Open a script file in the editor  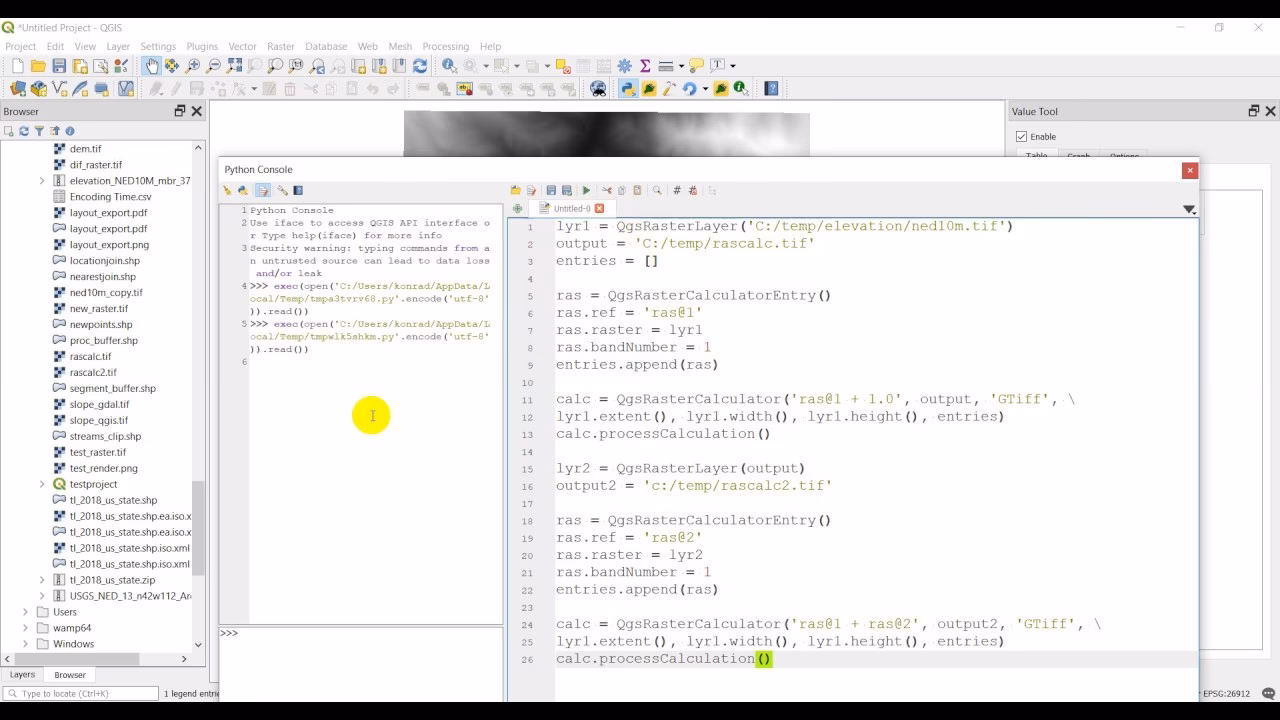point(516,189)
